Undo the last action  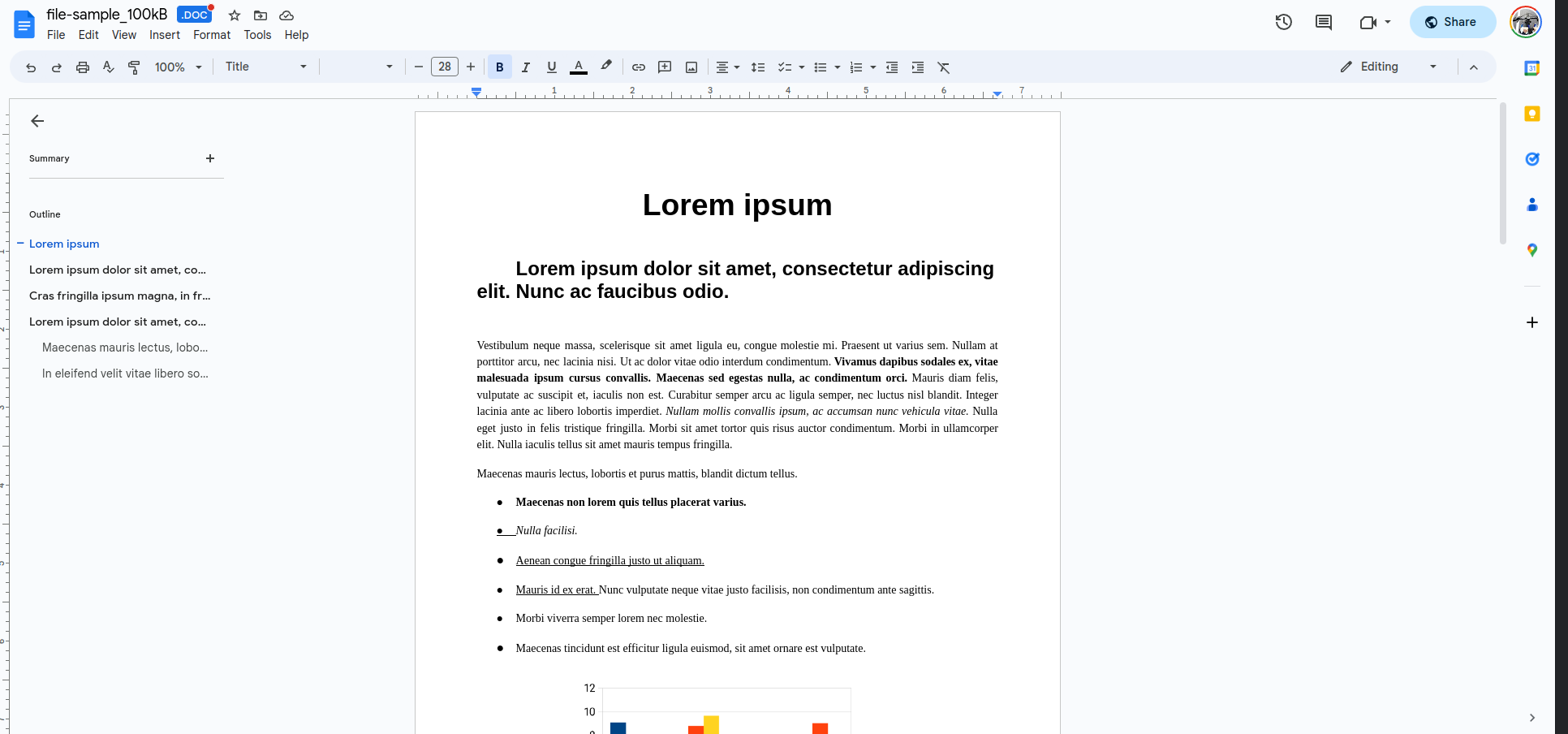click(31, 67)
